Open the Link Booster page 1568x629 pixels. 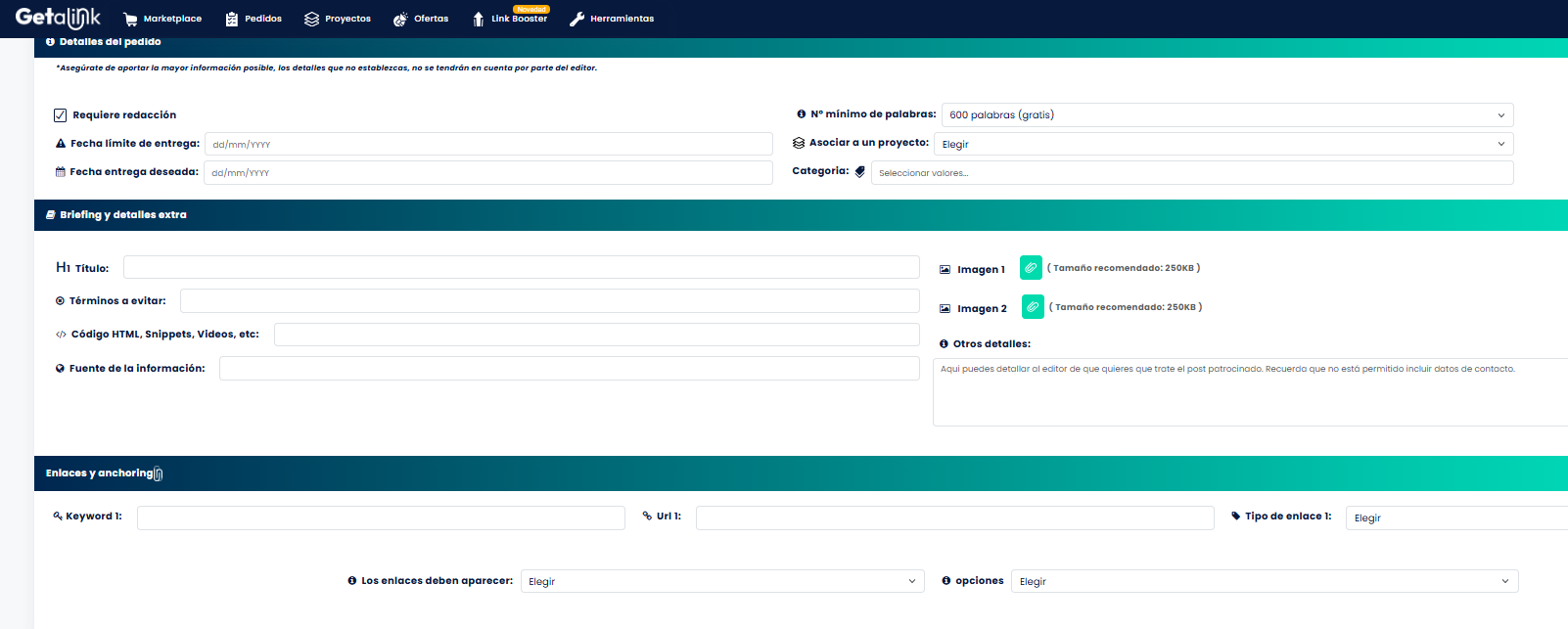[509, 19]
